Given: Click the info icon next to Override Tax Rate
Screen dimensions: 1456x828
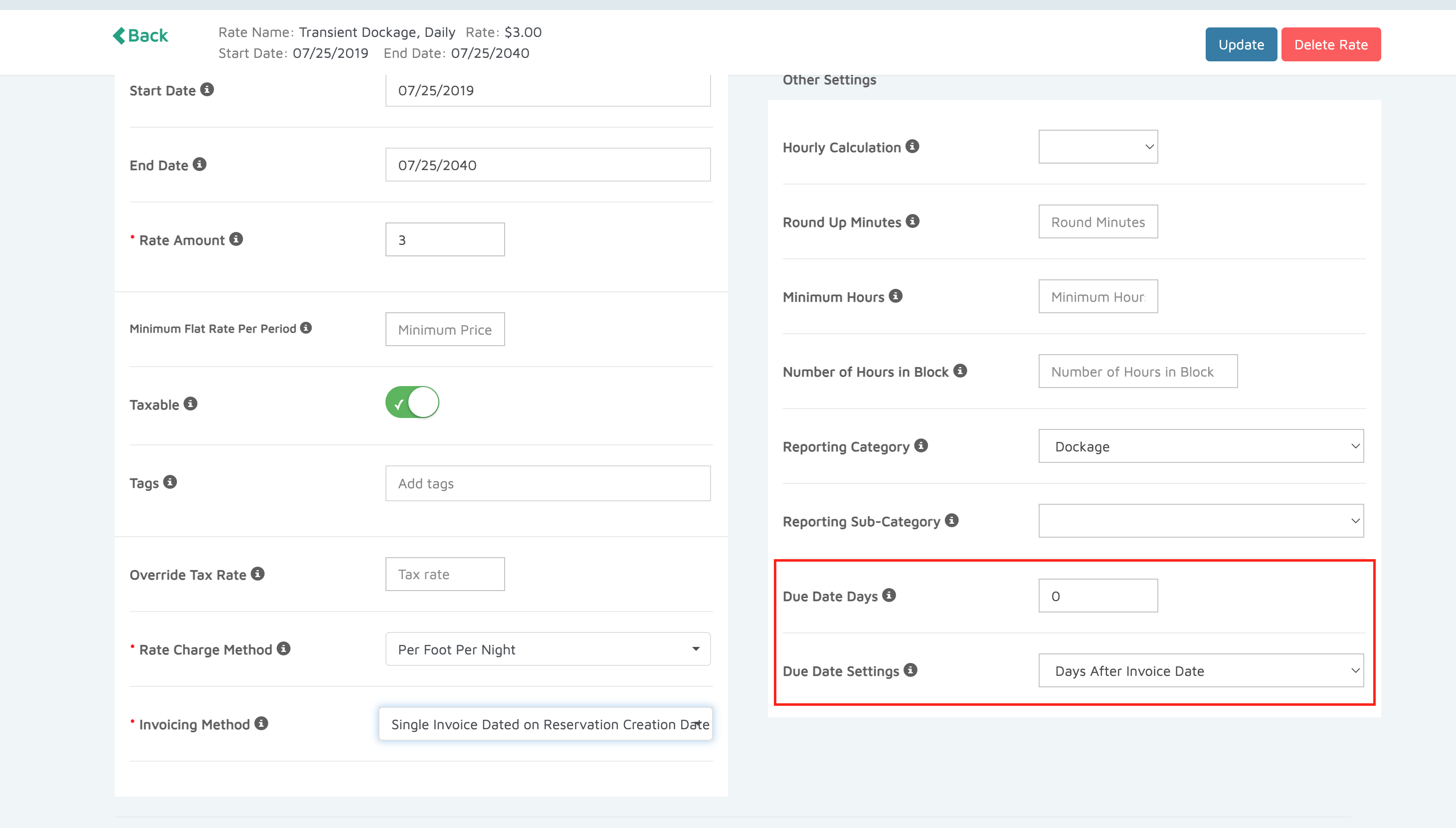Looking at the screenshot, I should click(257, 574).
